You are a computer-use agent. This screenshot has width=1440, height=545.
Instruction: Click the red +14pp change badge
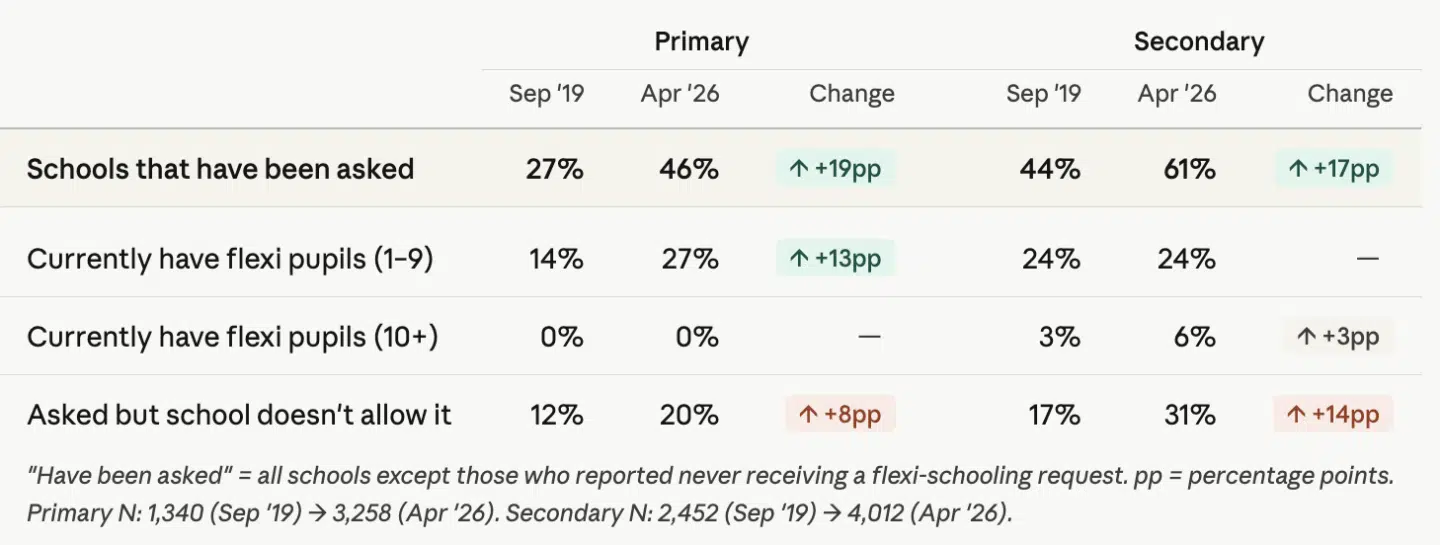(1333, 415)
